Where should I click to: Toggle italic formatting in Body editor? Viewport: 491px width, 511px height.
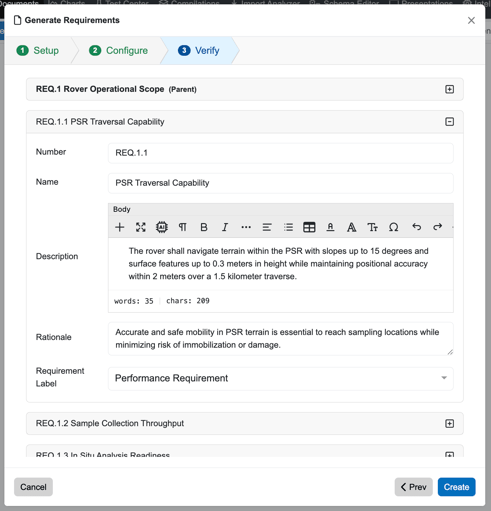(225, 227)
